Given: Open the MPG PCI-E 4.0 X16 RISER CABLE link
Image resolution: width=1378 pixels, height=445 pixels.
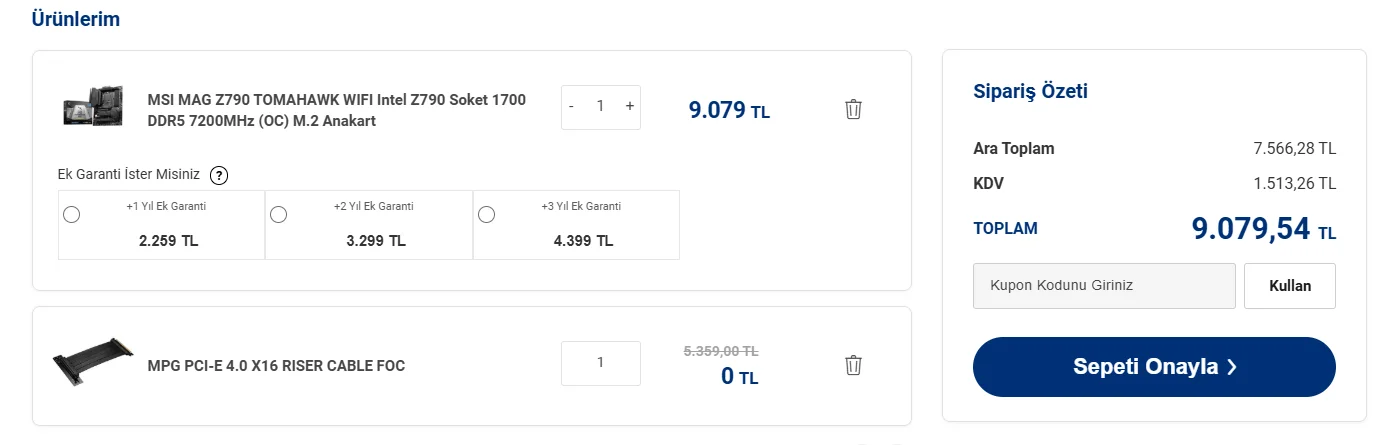Looking at the screenshot, I should [276, 366].
